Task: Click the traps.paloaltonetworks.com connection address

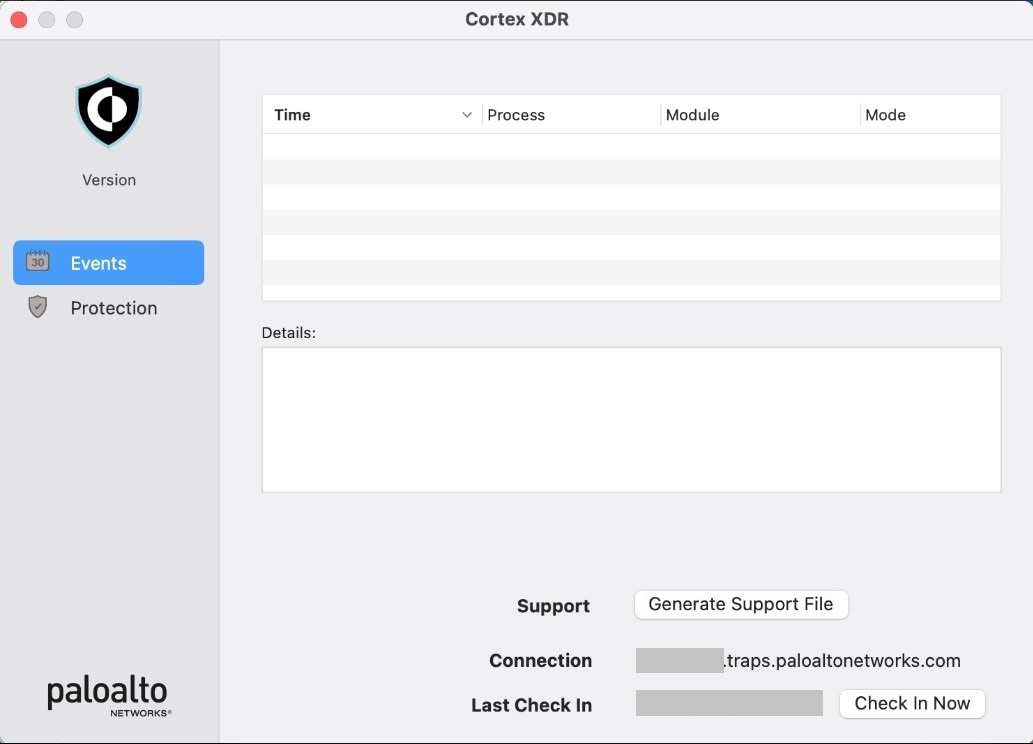Action: [842, 660]
